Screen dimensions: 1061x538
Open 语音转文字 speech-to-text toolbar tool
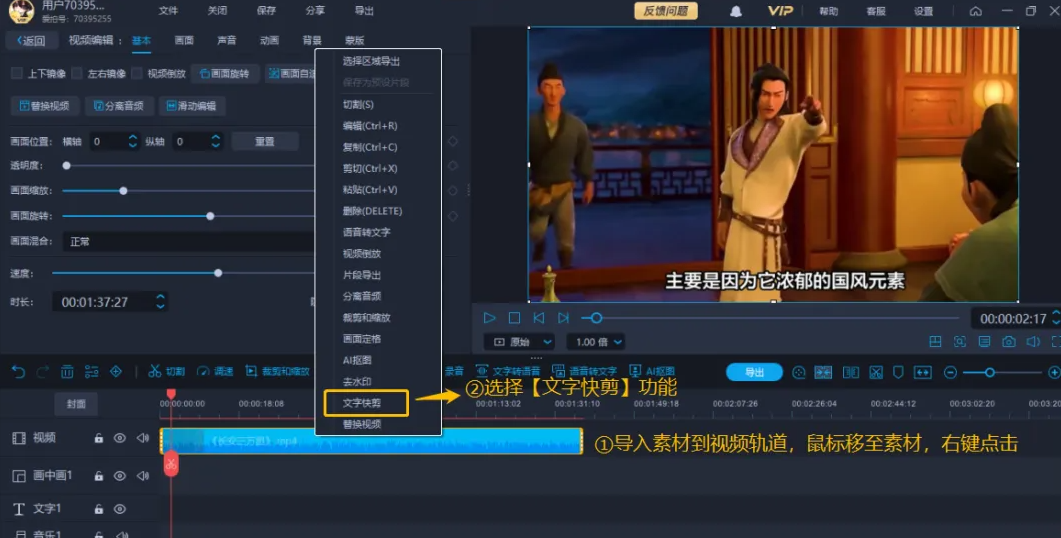[x=584, y=371]
